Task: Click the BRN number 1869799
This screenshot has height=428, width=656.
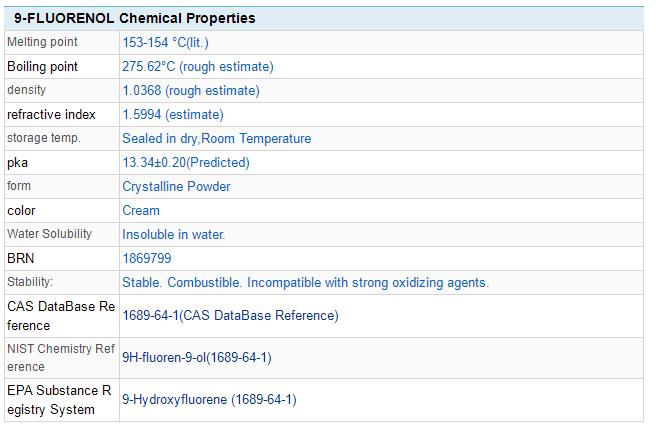Action: coord(146,258)
